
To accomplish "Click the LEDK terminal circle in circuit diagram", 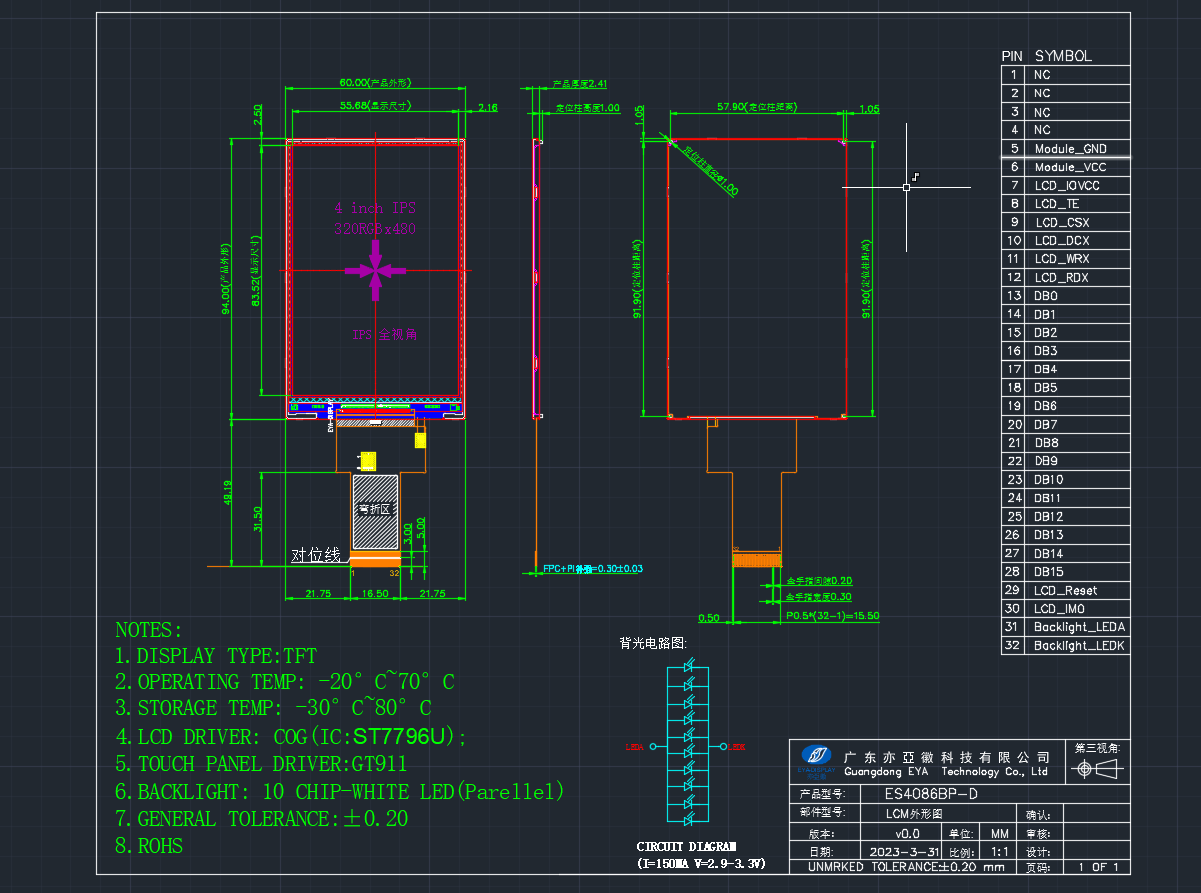I will (723, 746).
